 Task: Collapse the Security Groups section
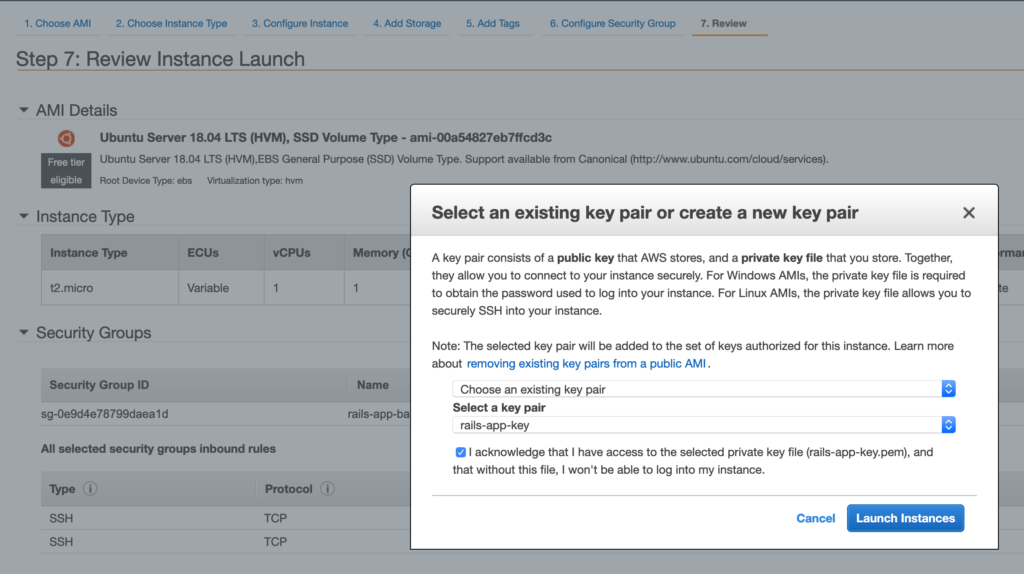click(x=24, y=332)
